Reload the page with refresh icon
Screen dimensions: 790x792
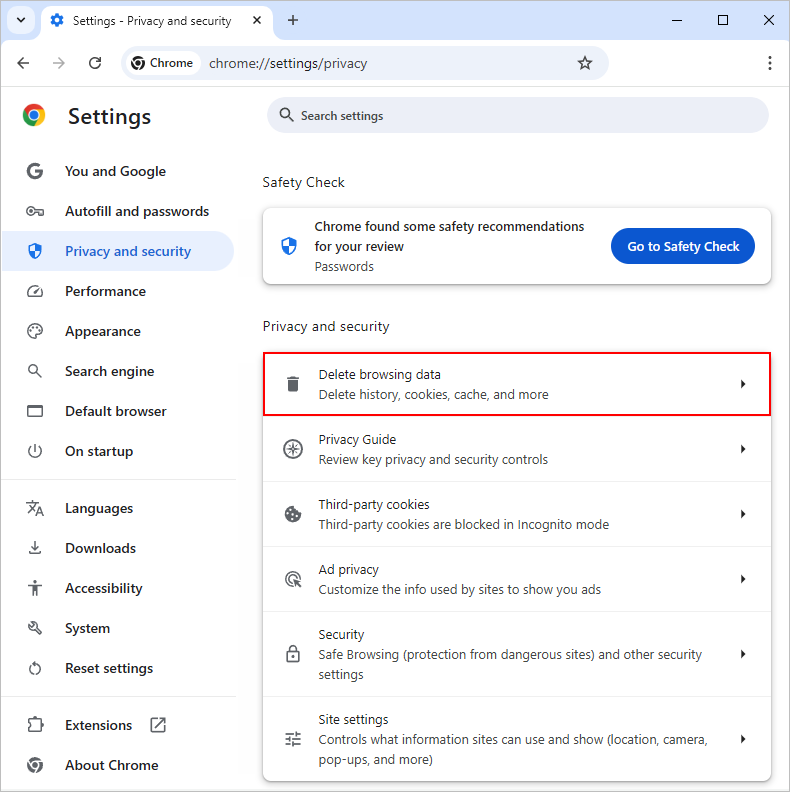(95, 63)
